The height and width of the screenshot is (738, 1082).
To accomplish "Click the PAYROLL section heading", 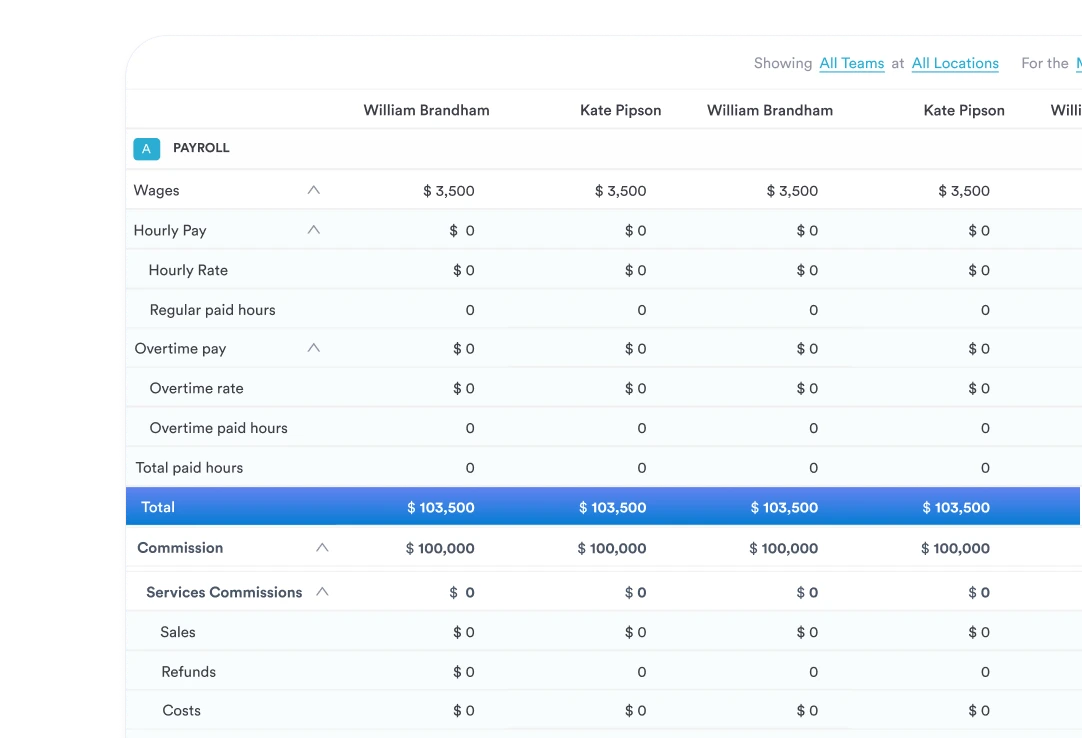I will [x=201, y=148].
